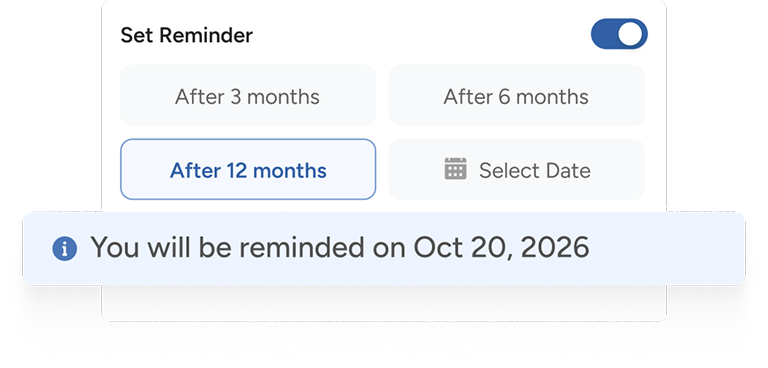Click the blue track of the reminder switch

point(603,34)
